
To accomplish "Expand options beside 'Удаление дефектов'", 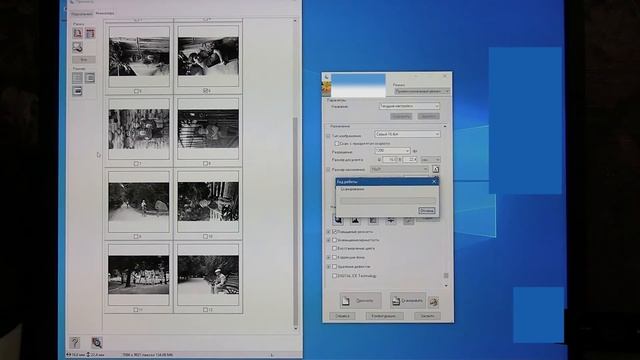I will pyautogui.click(x=329, y=267).
